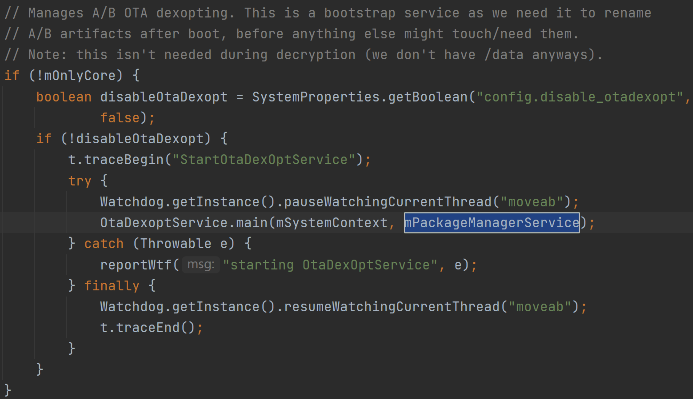The width and height of the screenshot is (693, 399).
Task: Click "starting OtaDexOptService" string
Action: 330,265
